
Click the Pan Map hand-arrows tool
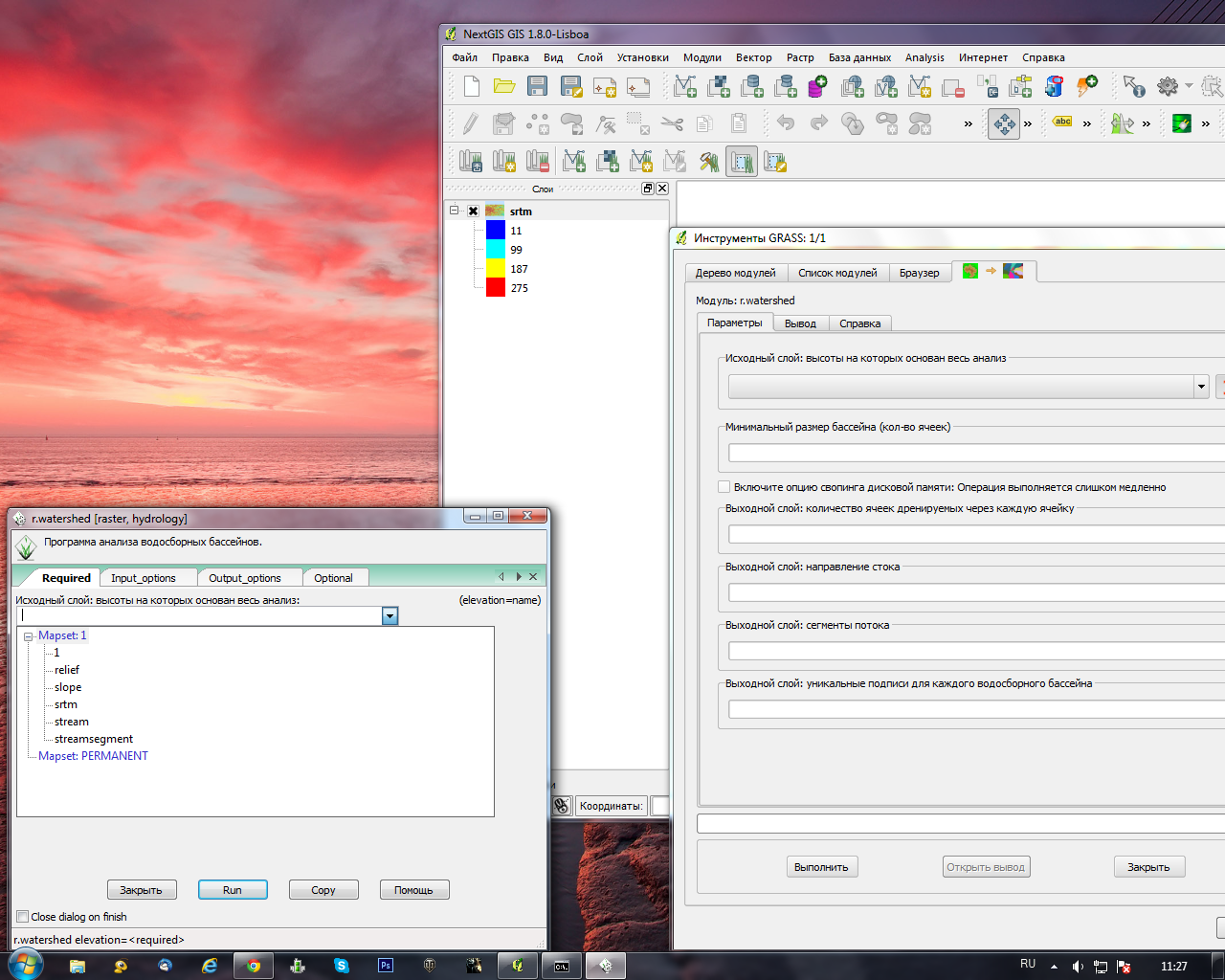click(1004, 123)
